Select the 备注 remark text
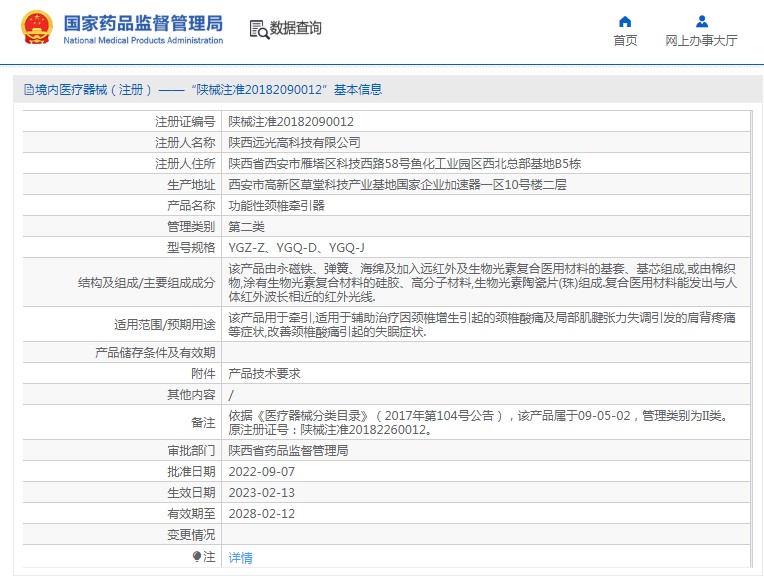 (480, 422)
